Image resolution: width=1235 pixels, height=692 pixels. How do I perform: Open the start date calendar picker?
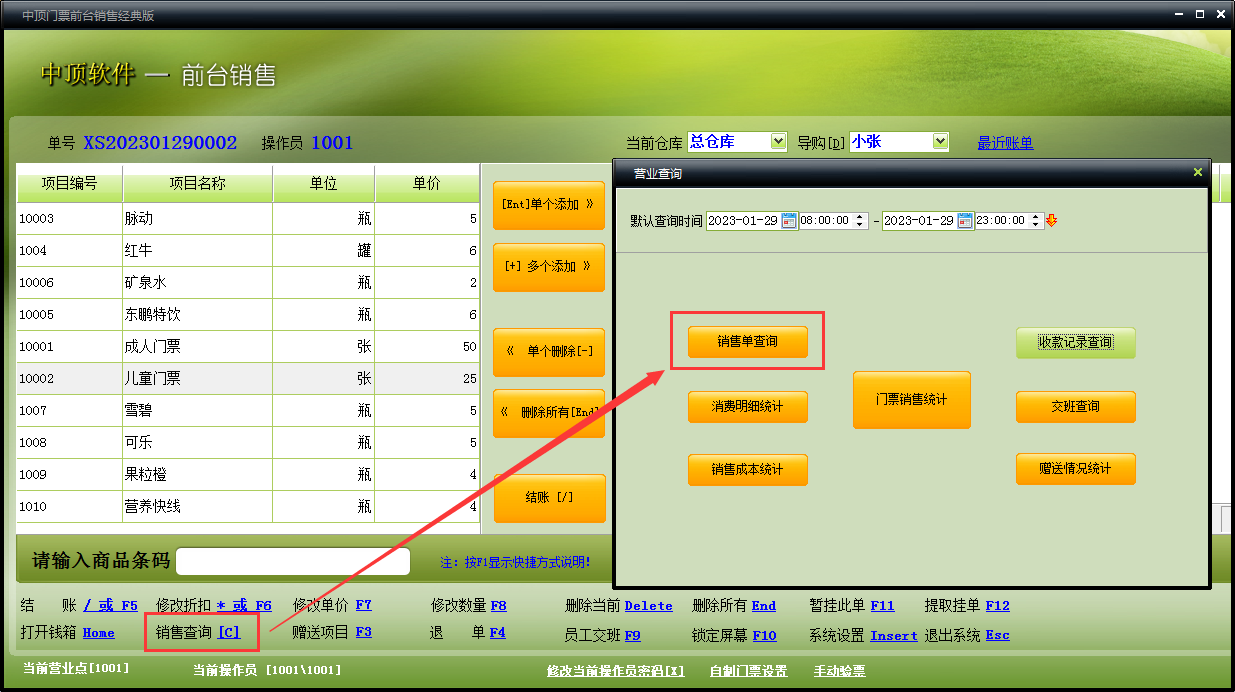788,221
